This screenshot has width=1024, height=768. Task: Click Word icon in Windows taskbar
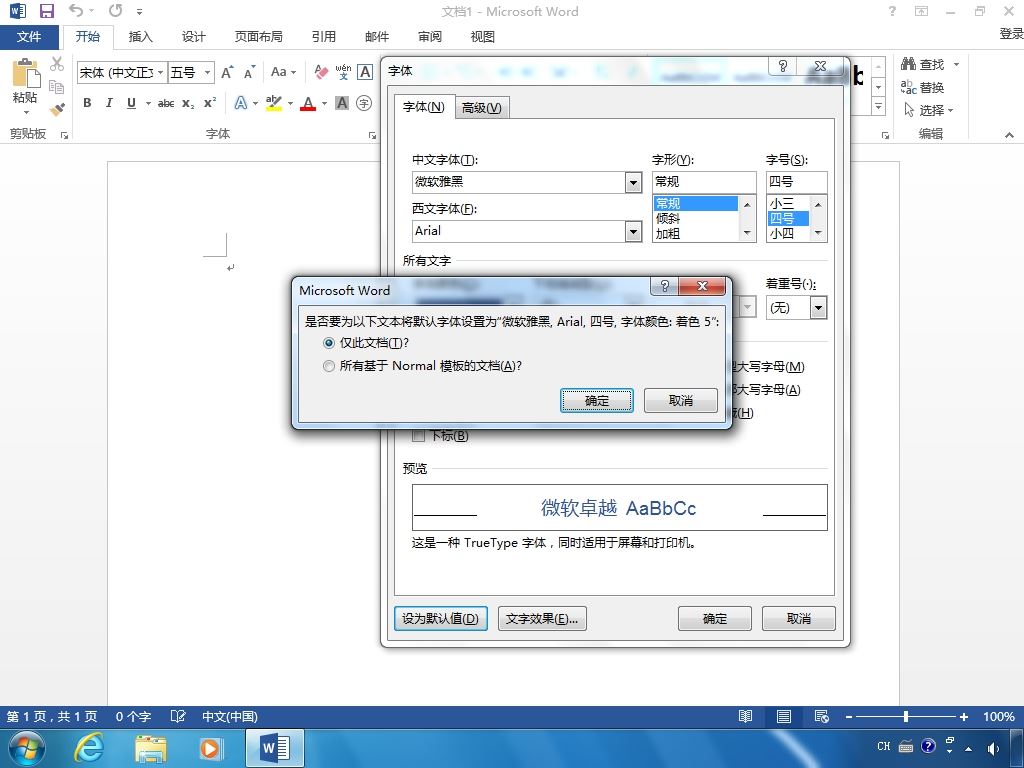click(x=275, y=748)
